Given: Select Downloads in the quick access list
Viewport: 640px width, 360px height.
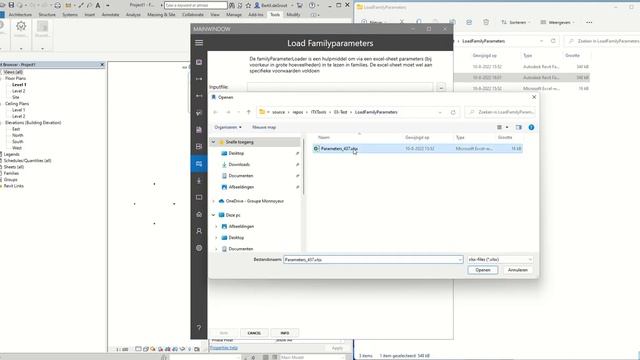Looking at the screenshot, I should pyautogui.click(x=239, y=164).
